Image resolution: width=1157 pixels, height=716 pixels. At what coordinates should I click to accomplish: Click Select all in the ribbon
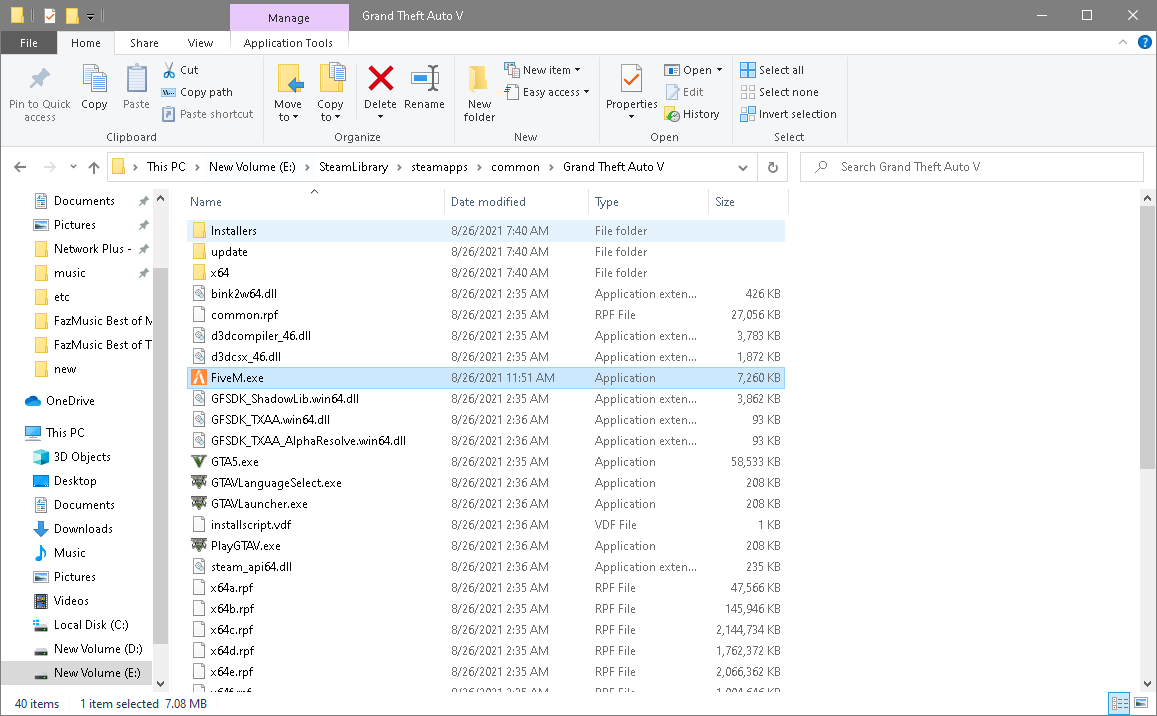pos(773,70)
